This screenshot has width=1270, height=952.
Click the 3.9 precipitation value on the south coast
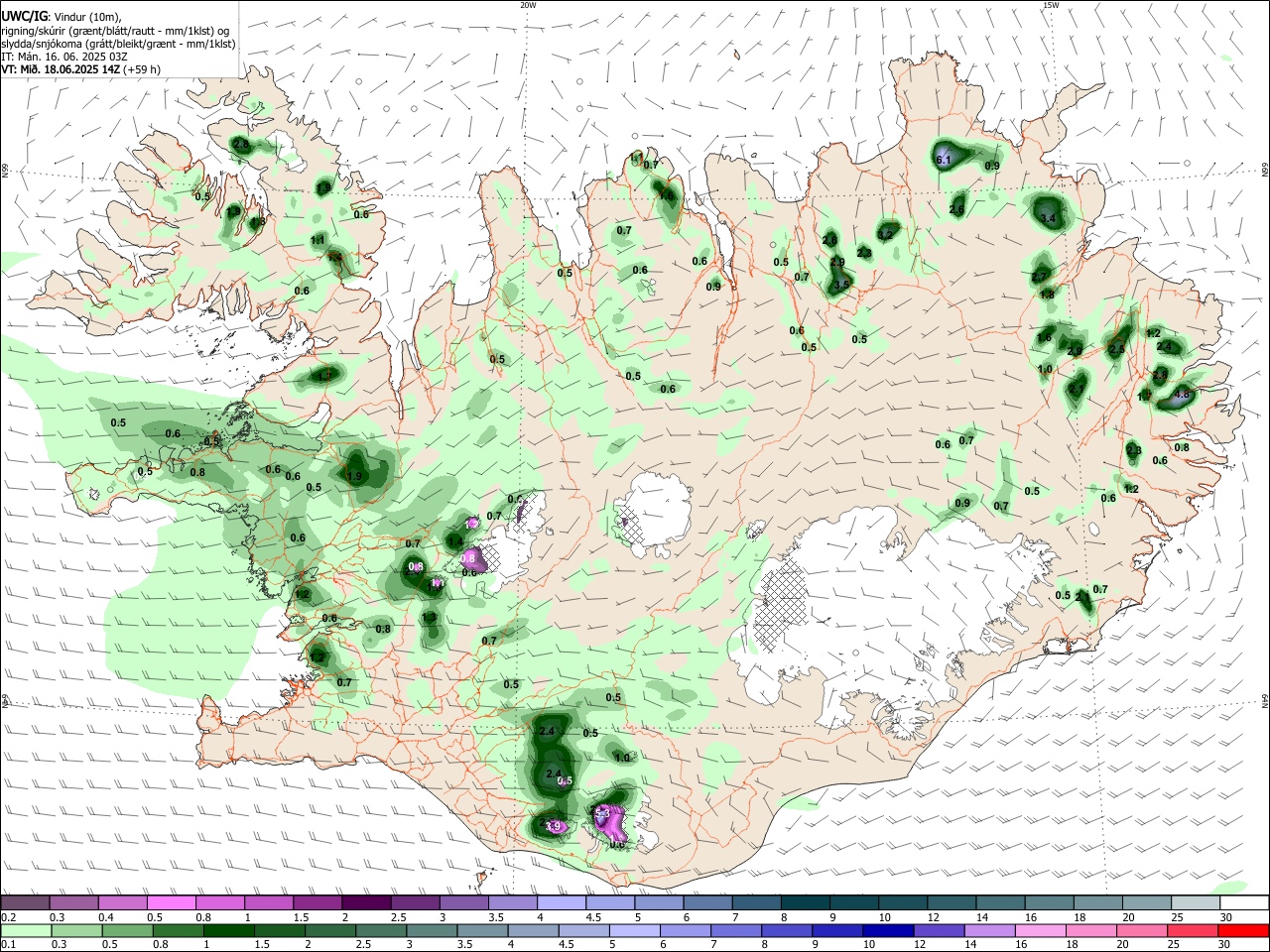coord(555,826)
